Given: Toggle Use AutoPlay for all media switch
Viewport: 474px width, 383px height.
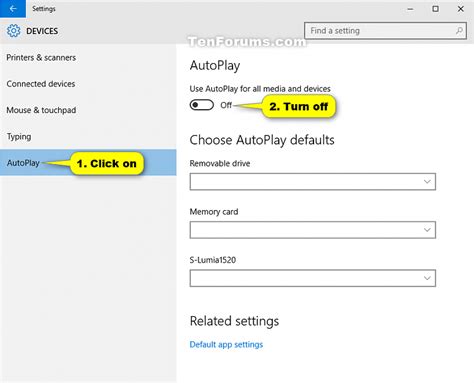Looking at the screenshot, I should pyautogui.click(x=202, y=105).
